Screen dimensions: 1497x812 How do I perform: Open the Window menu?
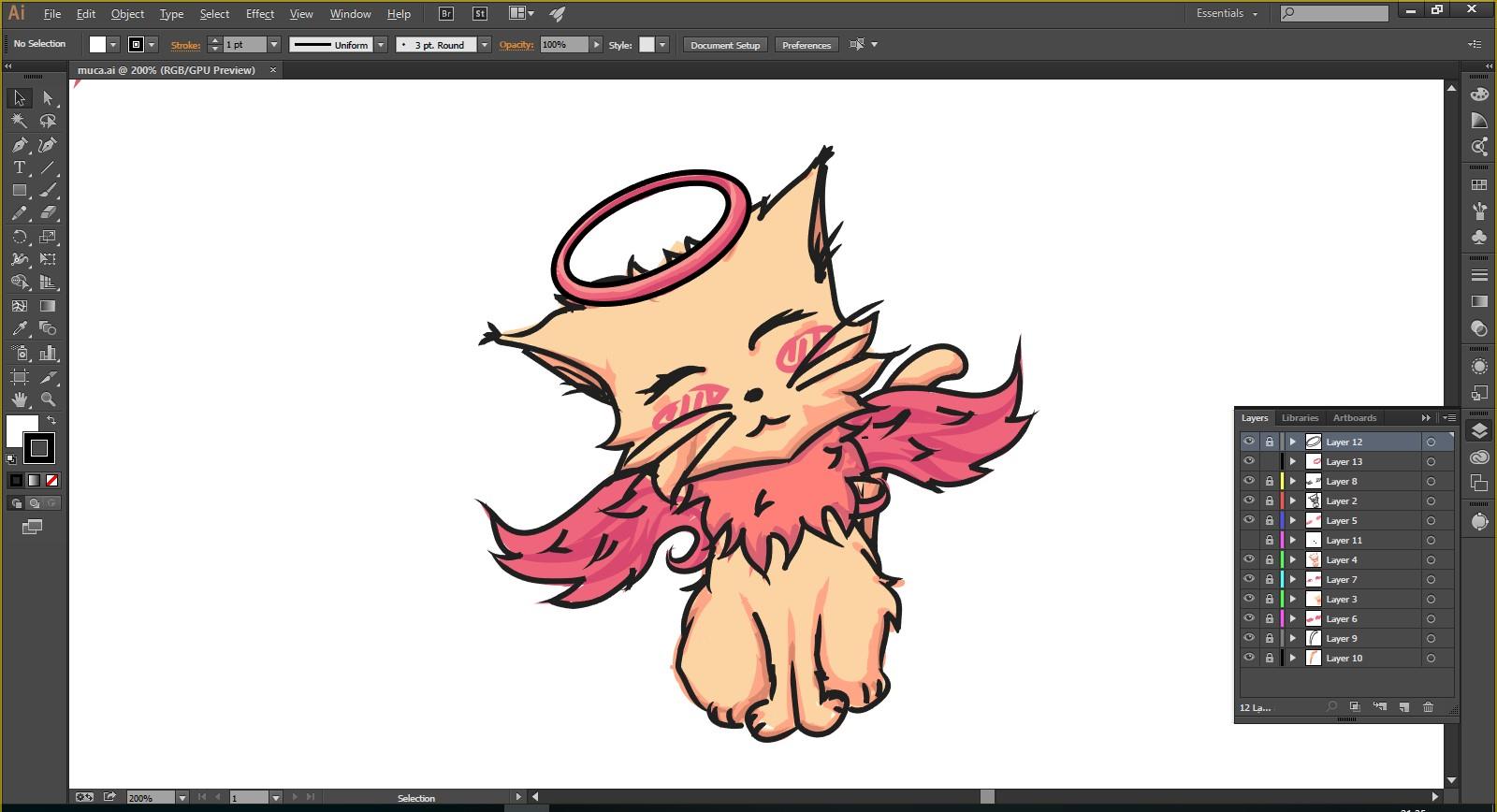point(350,14)
